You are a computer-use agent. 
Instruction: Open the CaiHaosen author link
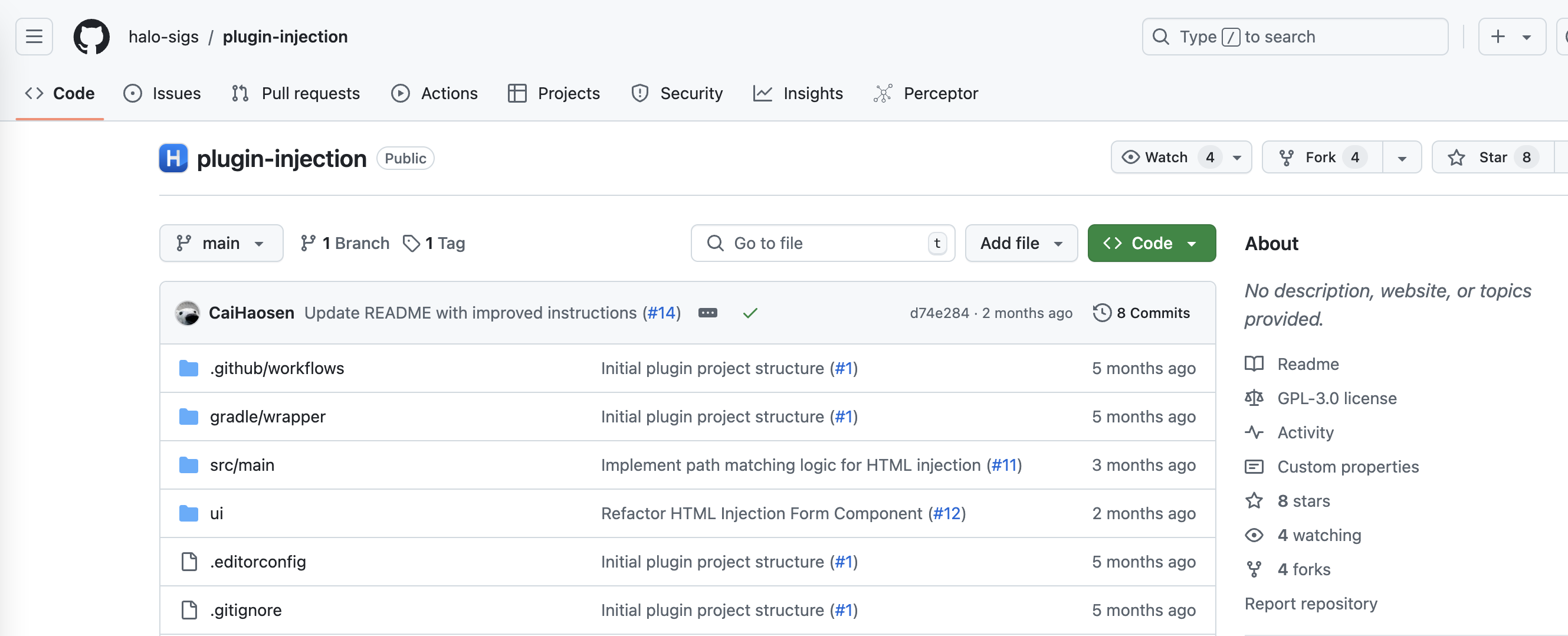pyautogui.click(x=251, y=313)
